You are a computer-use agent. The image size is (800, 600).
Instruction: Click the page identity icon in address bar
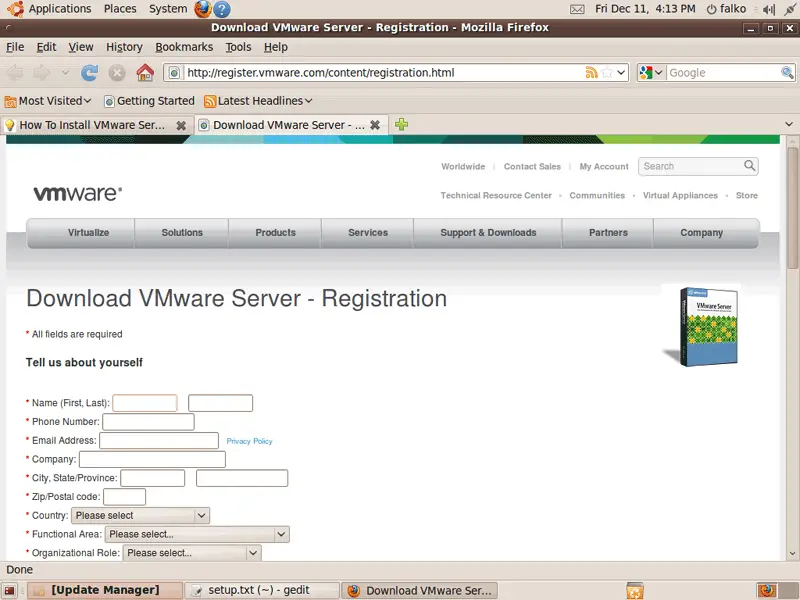tap(174, 72)
